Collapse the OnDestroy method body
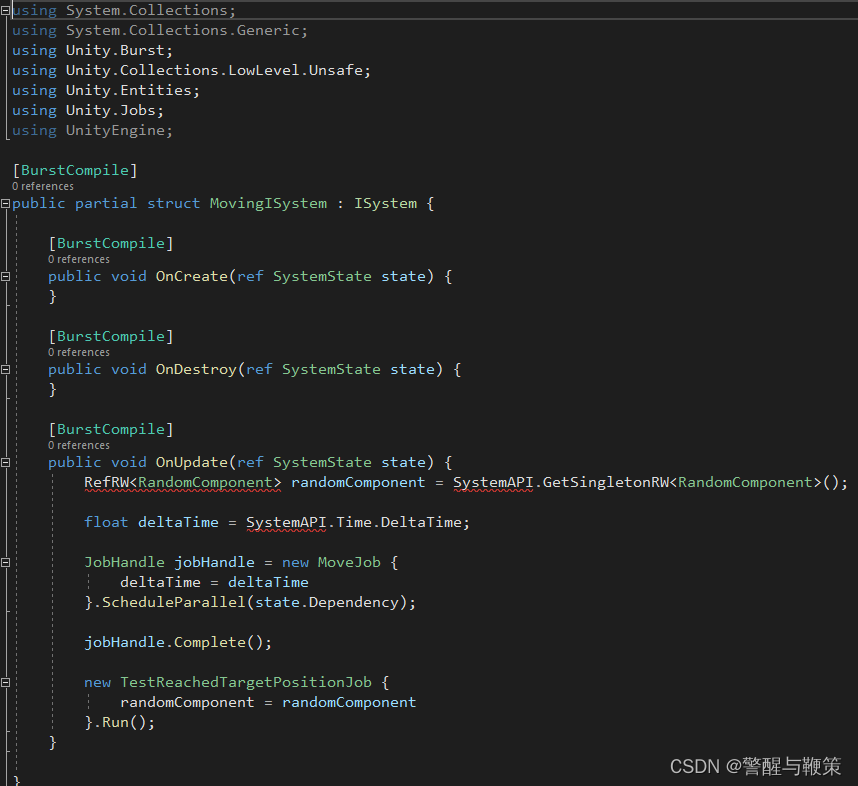The image size is (858, 786). [4, 369]
